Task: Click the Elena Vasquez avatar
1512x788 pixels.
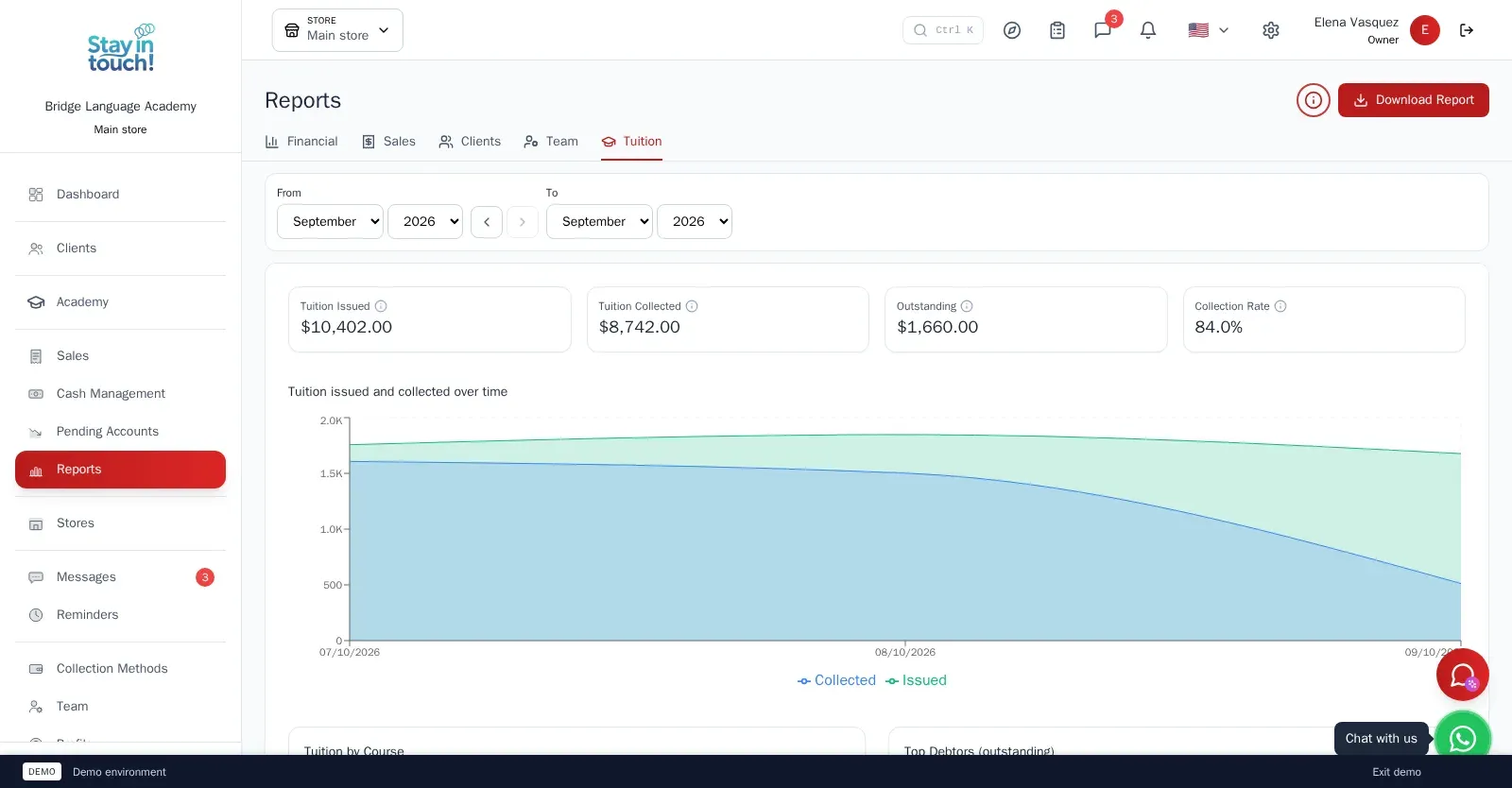Action: tap(1425, 30)
